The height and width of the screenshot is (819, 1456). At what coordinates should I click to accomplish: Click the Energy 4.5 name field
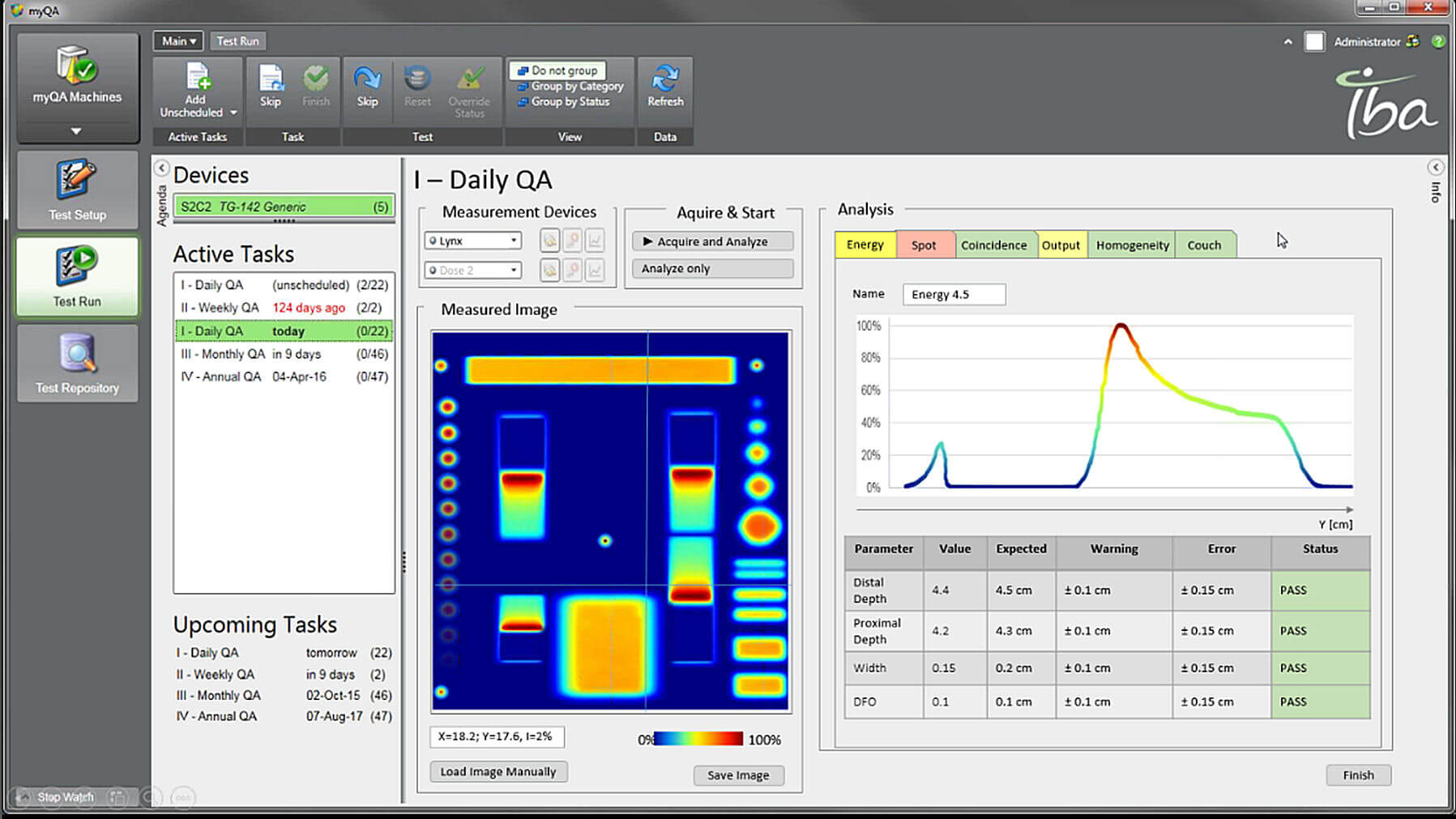tap(954, 294)
